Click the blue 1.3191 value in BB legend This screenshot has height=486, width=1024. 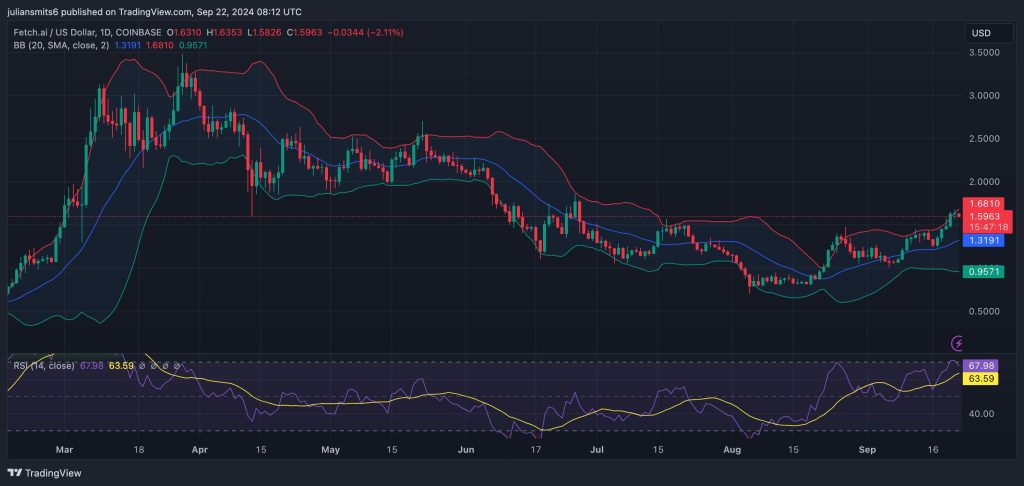127,44
